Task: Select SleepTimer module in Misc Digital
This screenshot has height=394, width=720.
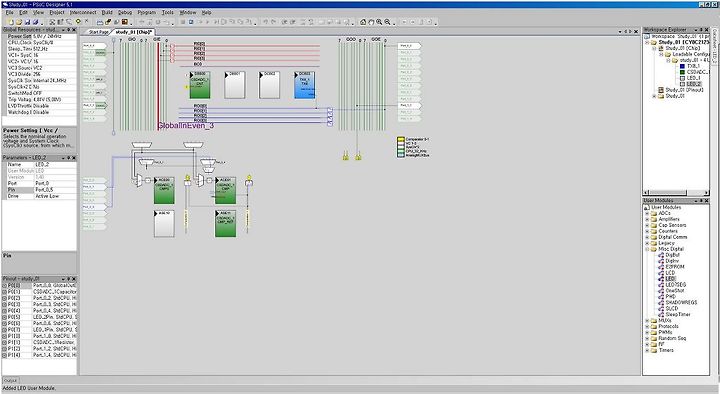Action: tap(678, 315)
